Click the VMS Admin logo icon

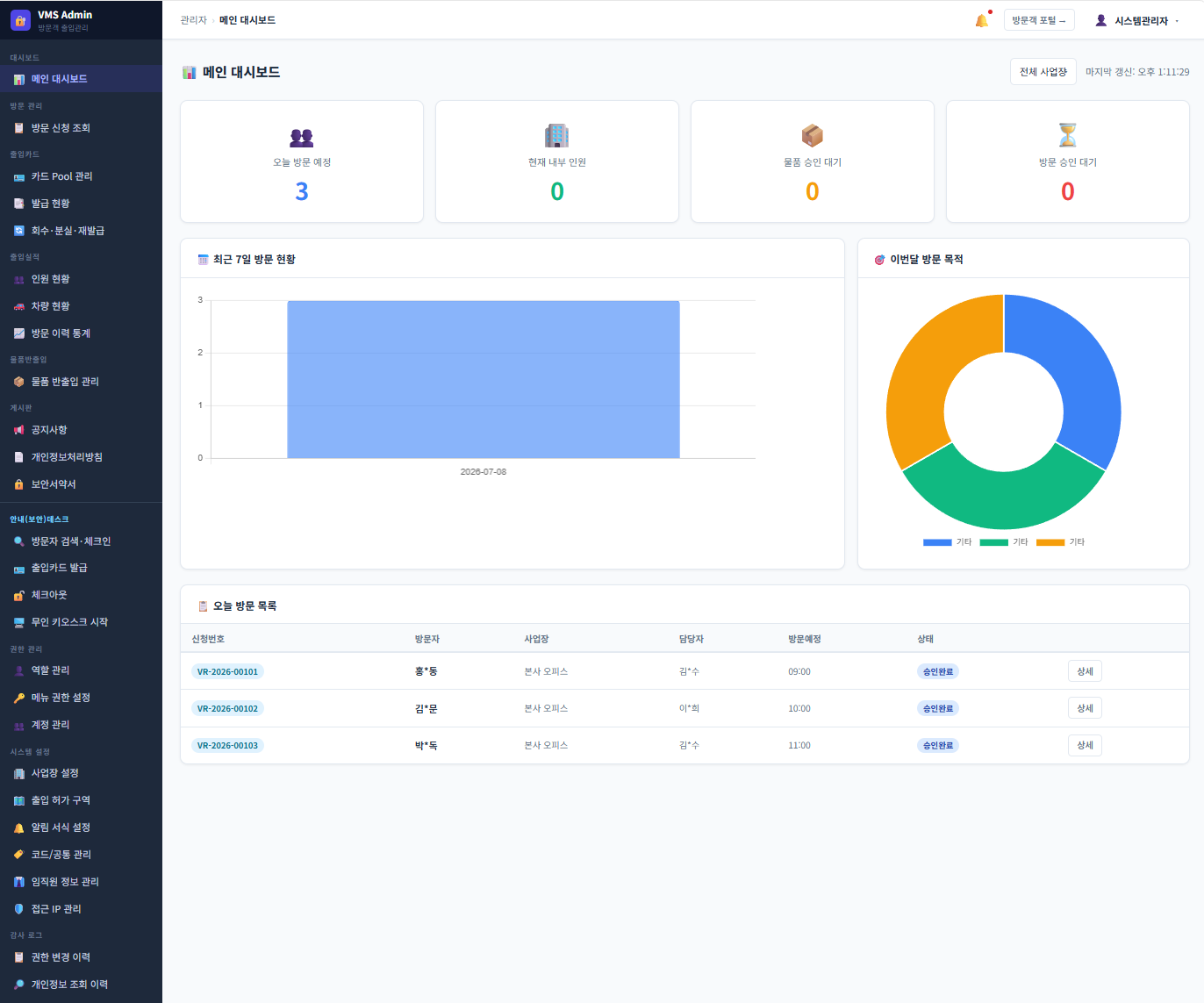tap(20, 20)
